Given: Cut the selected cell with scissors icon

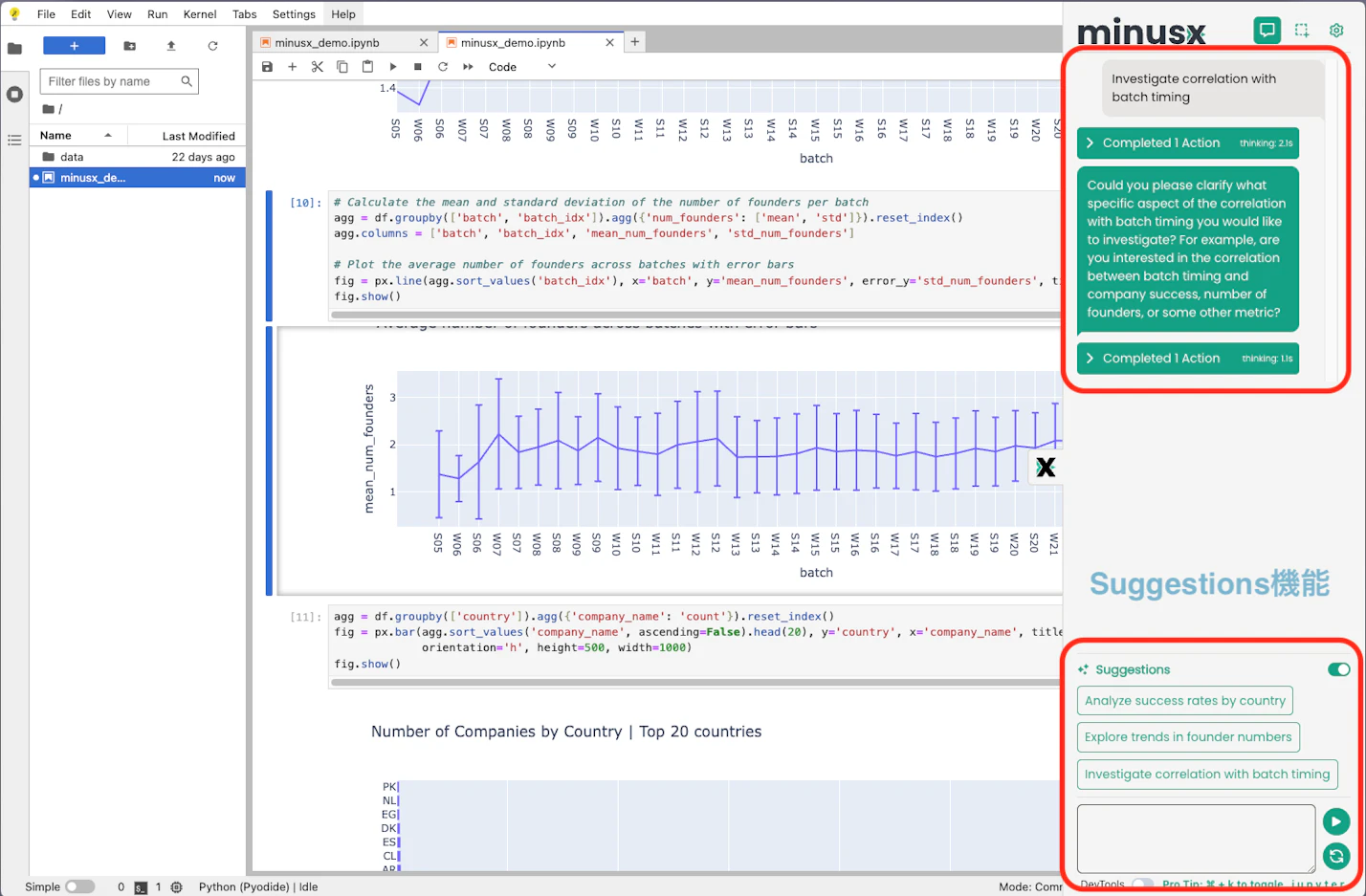Looking at the screenshot, I should (x=318, y=67).
